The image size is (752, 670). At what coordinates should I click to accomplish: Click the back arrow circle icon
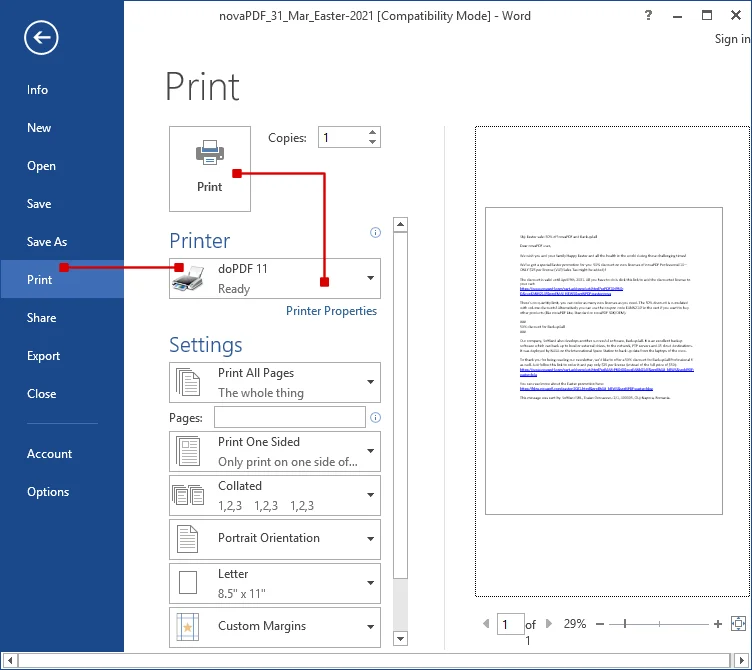pyautogui.click(x=41, y=37)
